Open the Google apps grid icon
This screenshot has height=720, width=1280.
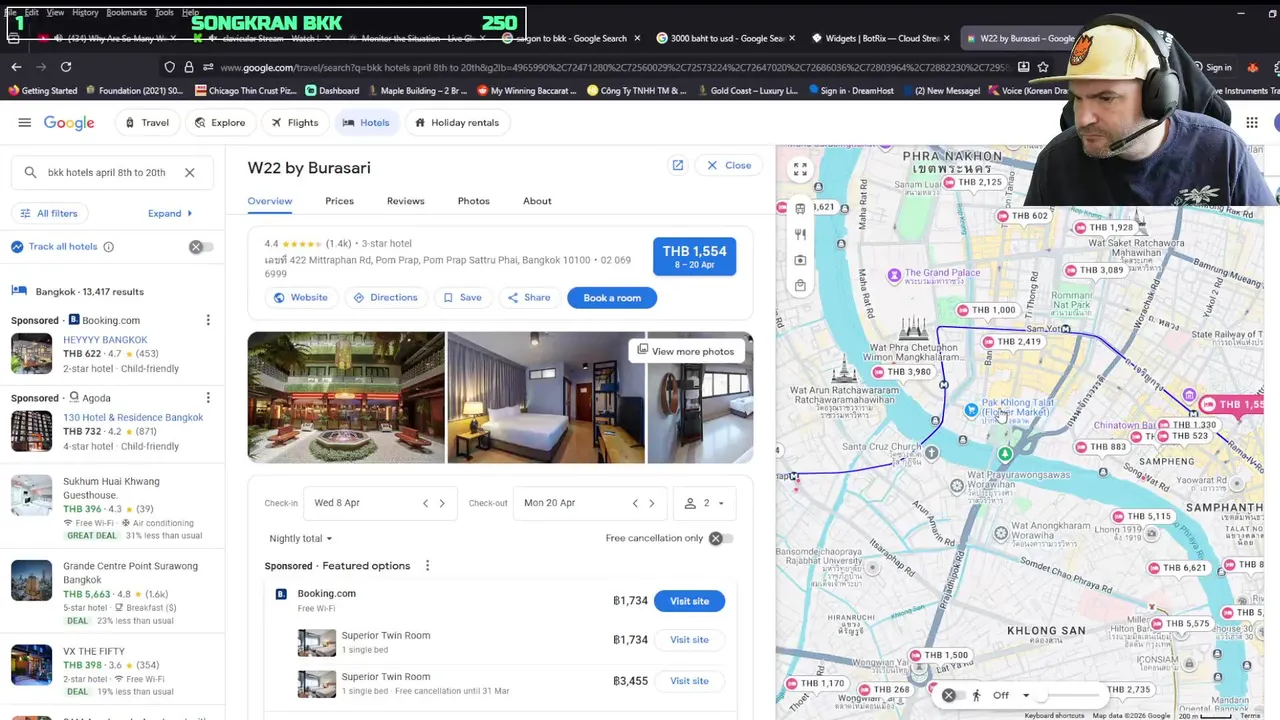tap(1252, 122)
